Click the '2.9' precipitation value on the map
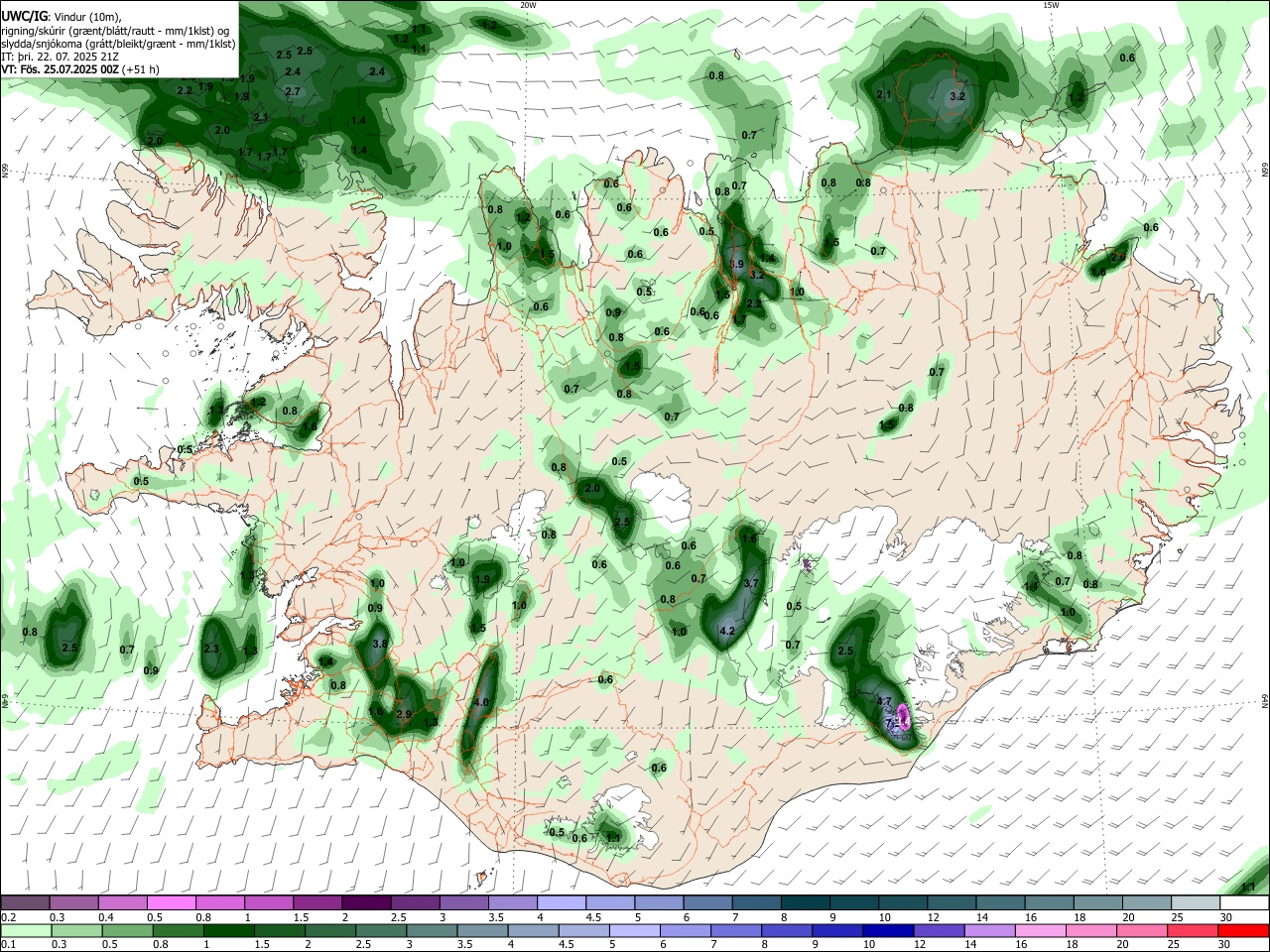 404,714
